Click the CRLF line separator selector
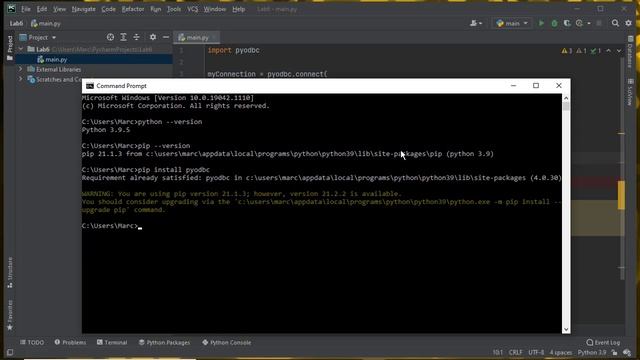Viewport: 640px width, 360px height. 515,353
